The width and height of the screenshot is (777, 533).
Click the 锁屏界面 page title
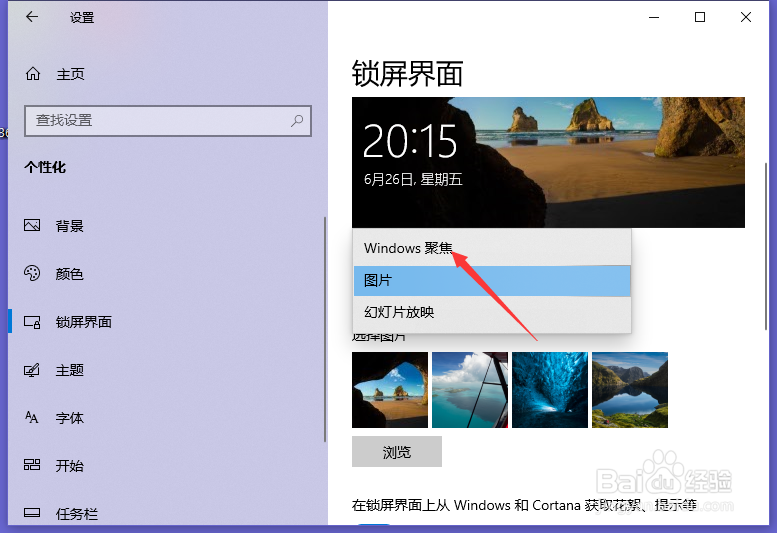click(x=407, y=74)
